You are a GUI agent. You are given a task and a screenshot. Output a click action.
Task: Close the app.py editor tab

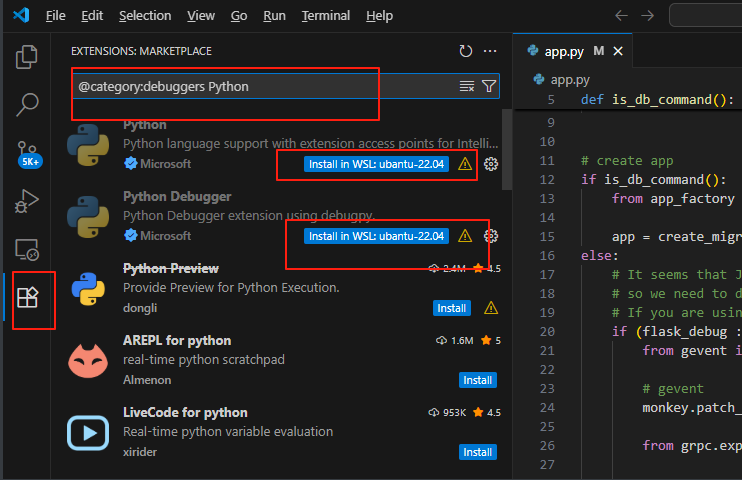pyautogui.click(x=618, y=51)
